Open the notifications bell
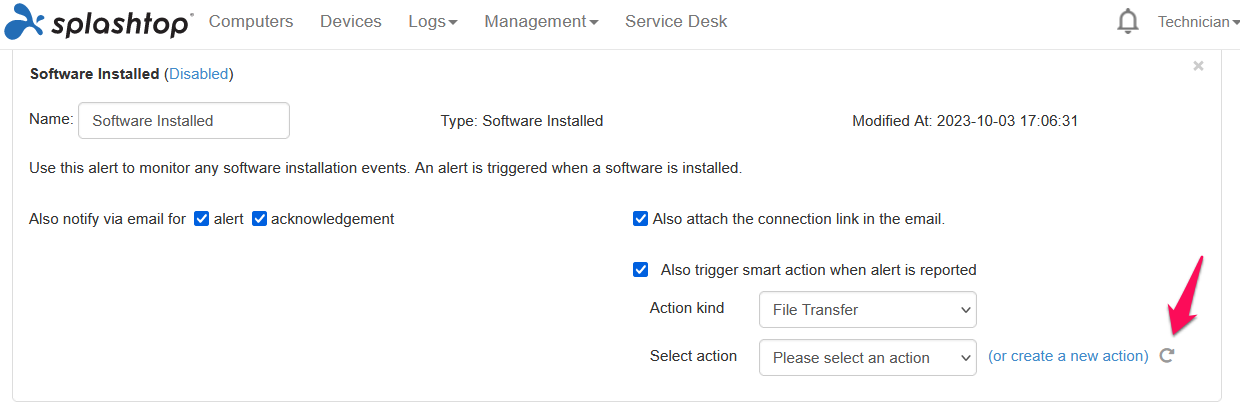The image size is (1240, 412). [x=1128, y=21]
